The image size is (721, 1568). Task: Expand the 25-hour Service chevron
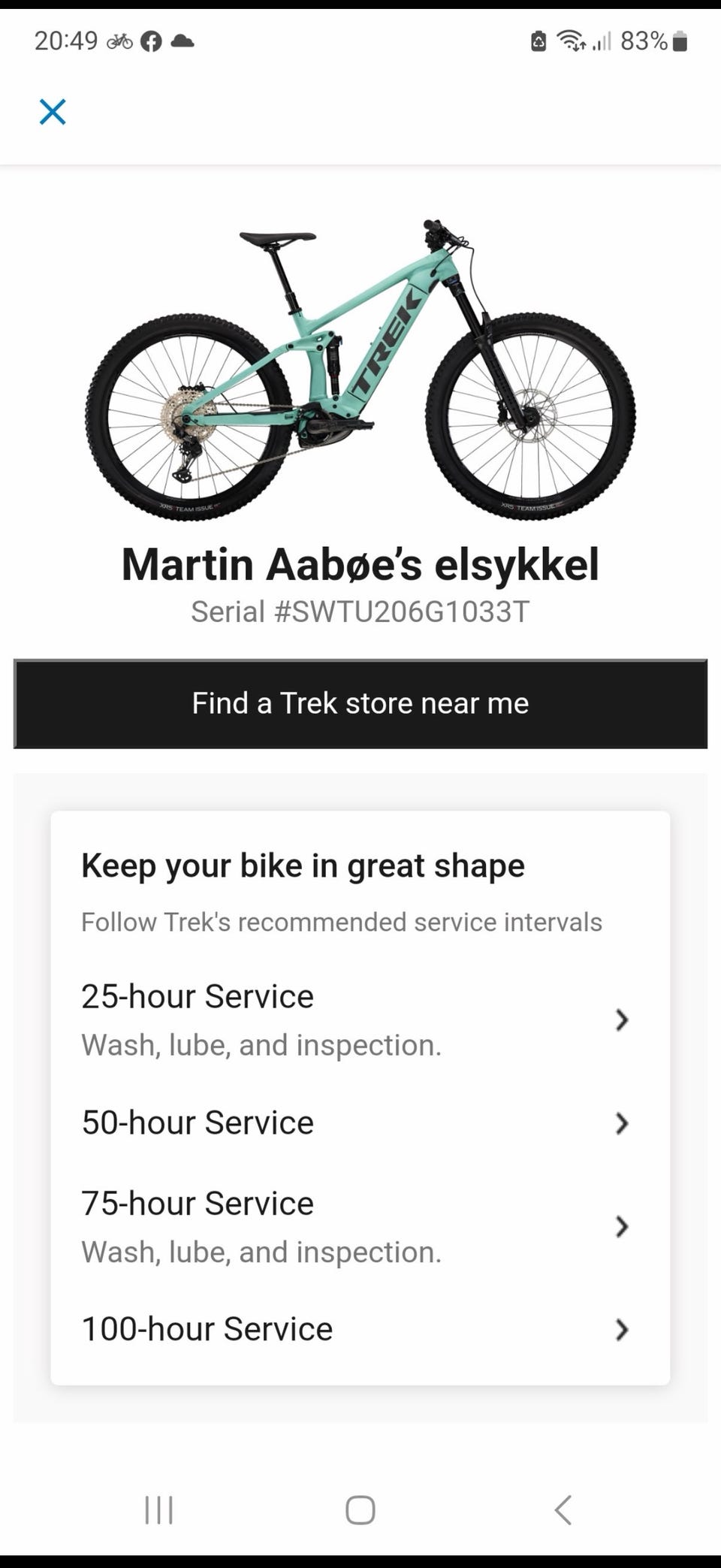pos(621,1020)
